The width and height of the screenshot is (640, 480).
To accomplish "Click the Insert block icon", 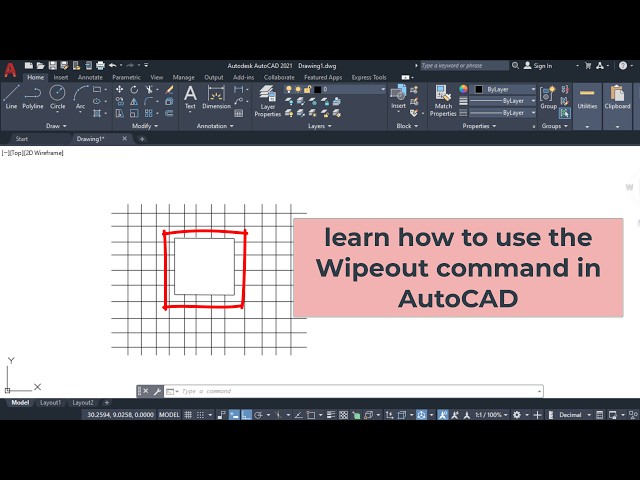I will [398, 97].
